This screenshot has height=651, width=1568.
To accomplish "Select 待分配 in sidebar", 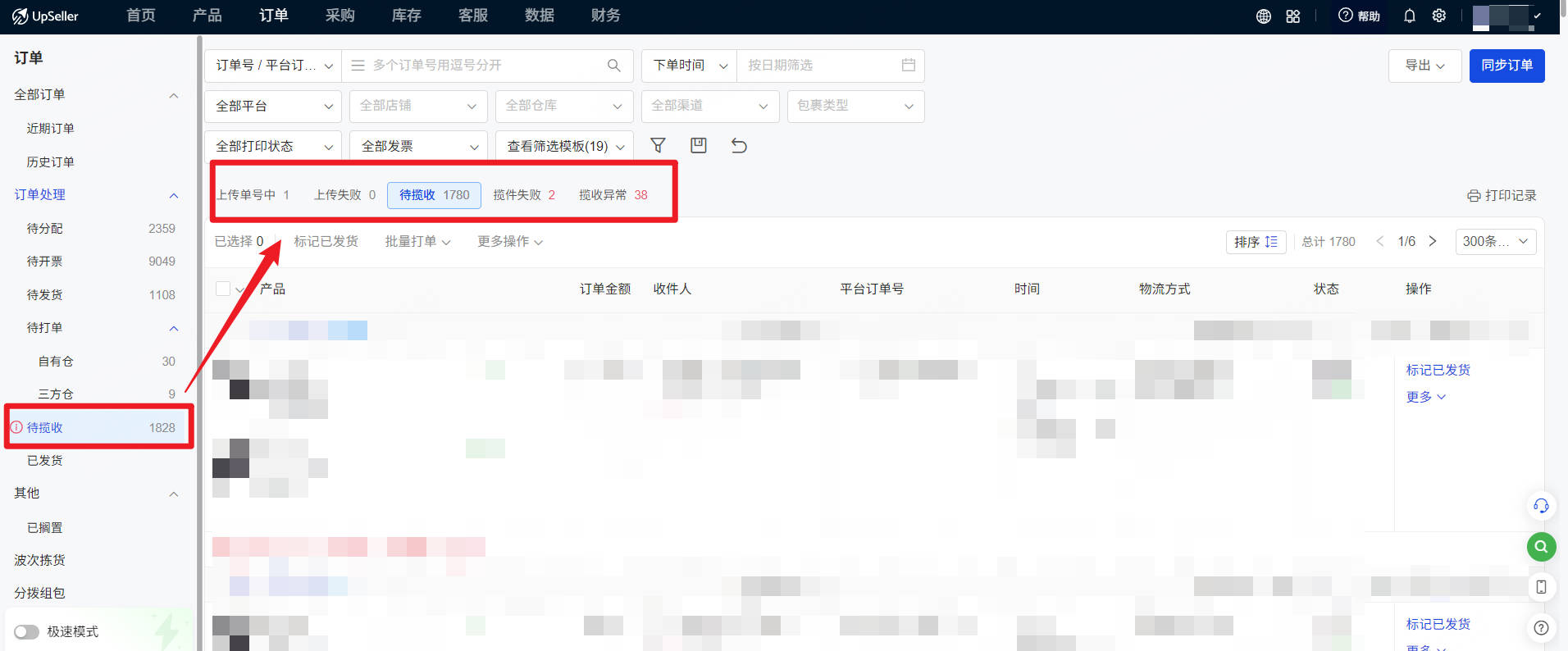I will (x=100, y=229).
